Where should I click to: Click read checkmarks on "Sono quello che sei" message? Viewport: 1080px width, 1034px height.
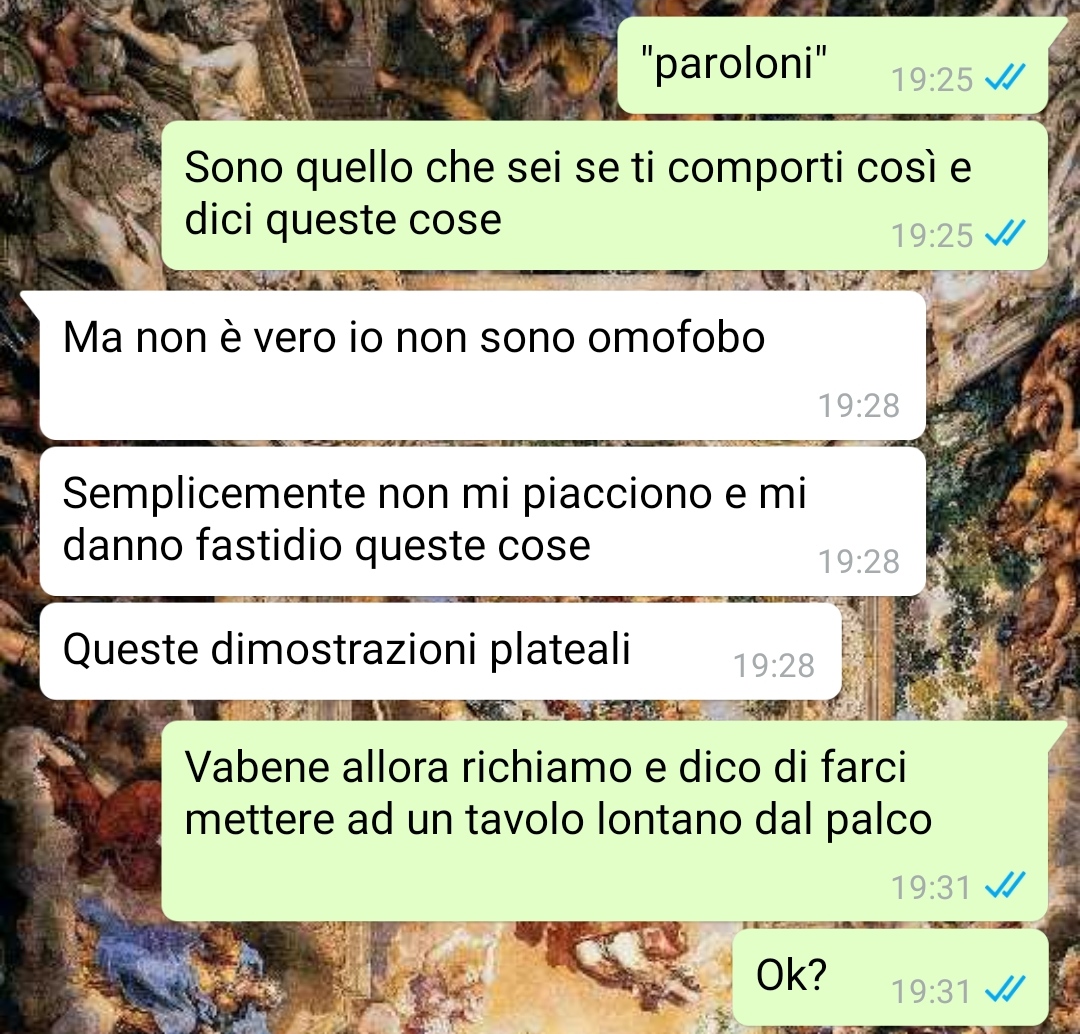click(1006, 233)
